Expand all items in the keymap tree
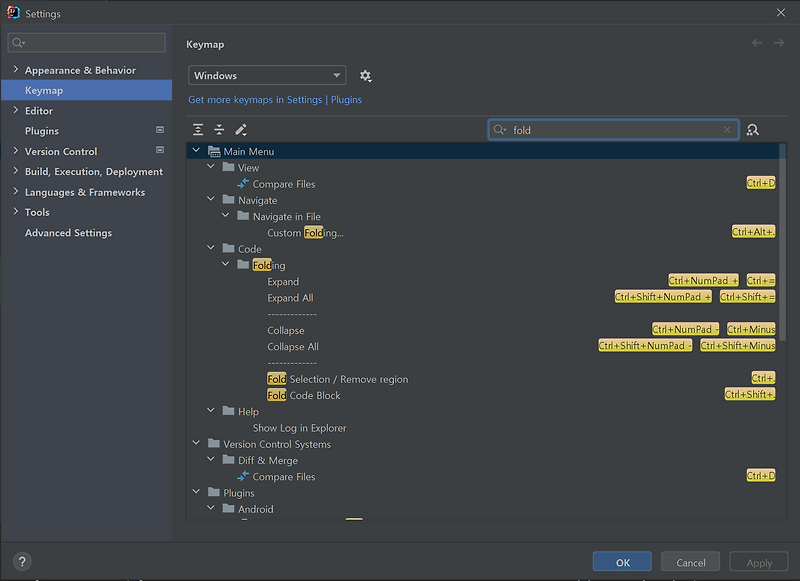The height and width of the screenshot is (581, 800). (x=197, y=129)
